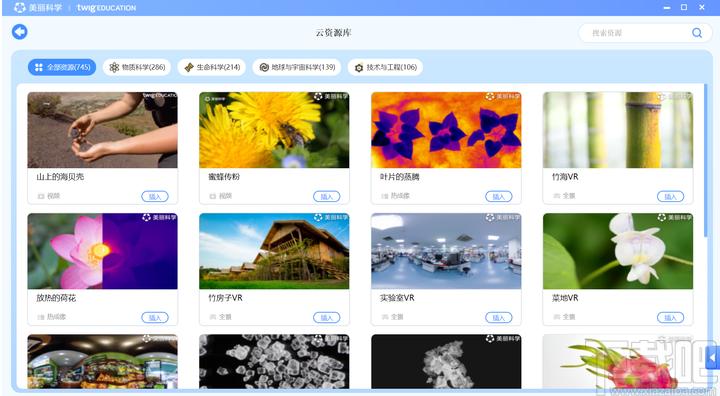
Task: Click the 云资源库 page title
Action: click(333, 33)
